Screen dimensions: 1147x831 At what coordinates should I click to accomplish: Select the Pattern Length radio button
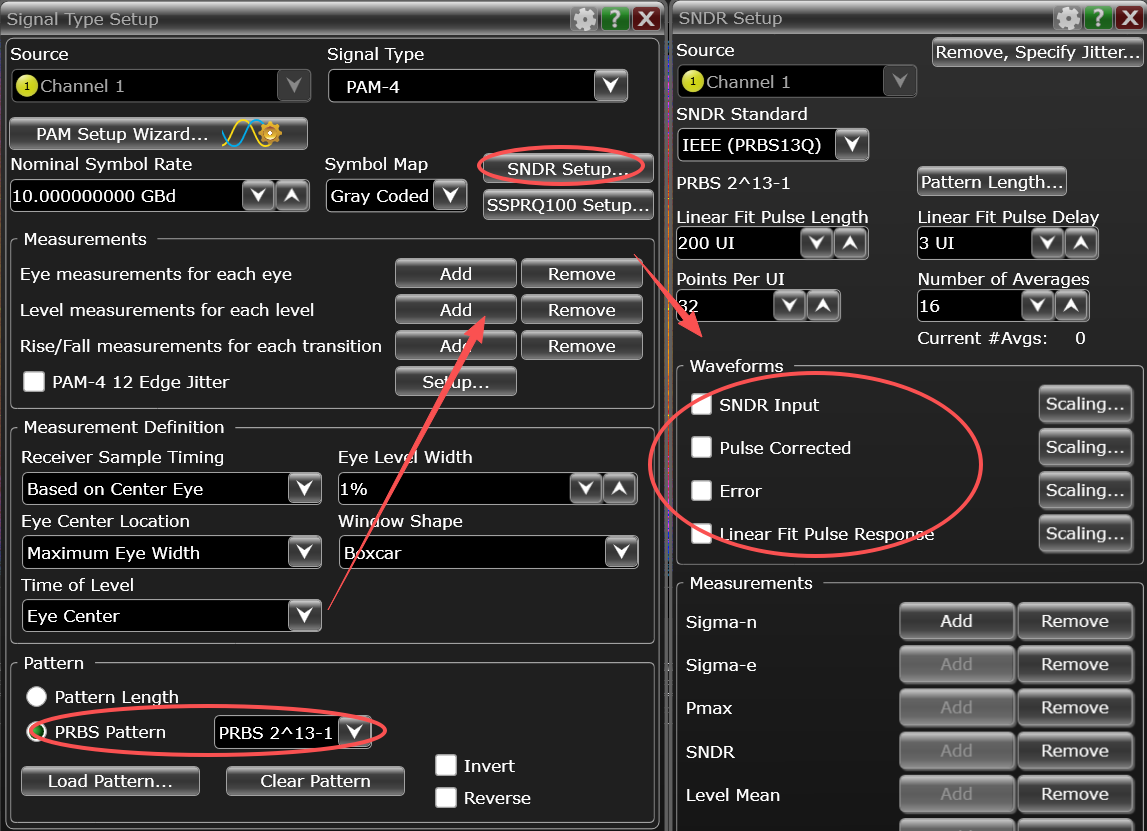pos(37,696)
